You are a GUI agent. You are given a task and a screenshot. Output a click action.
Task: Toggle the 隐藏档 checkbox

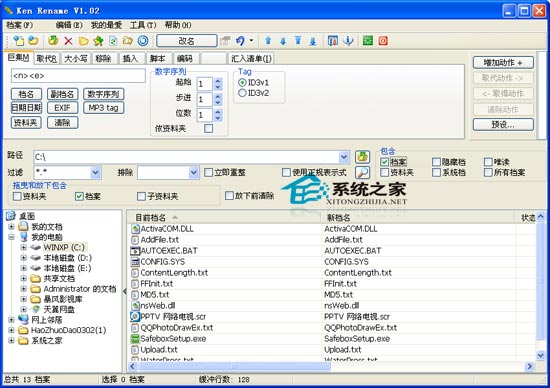point(436,162)
